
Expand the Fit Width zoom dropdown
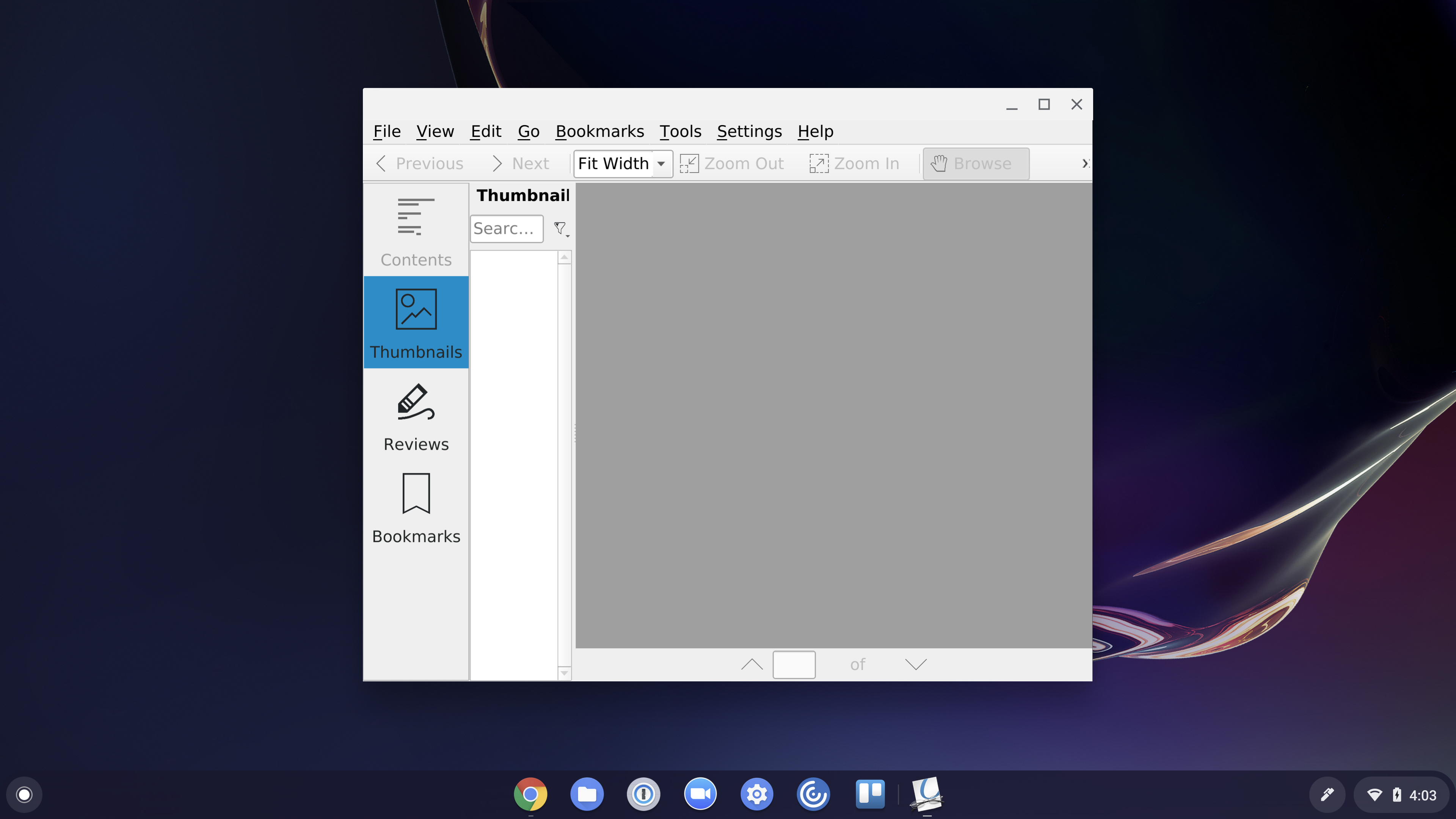[661, 163]
